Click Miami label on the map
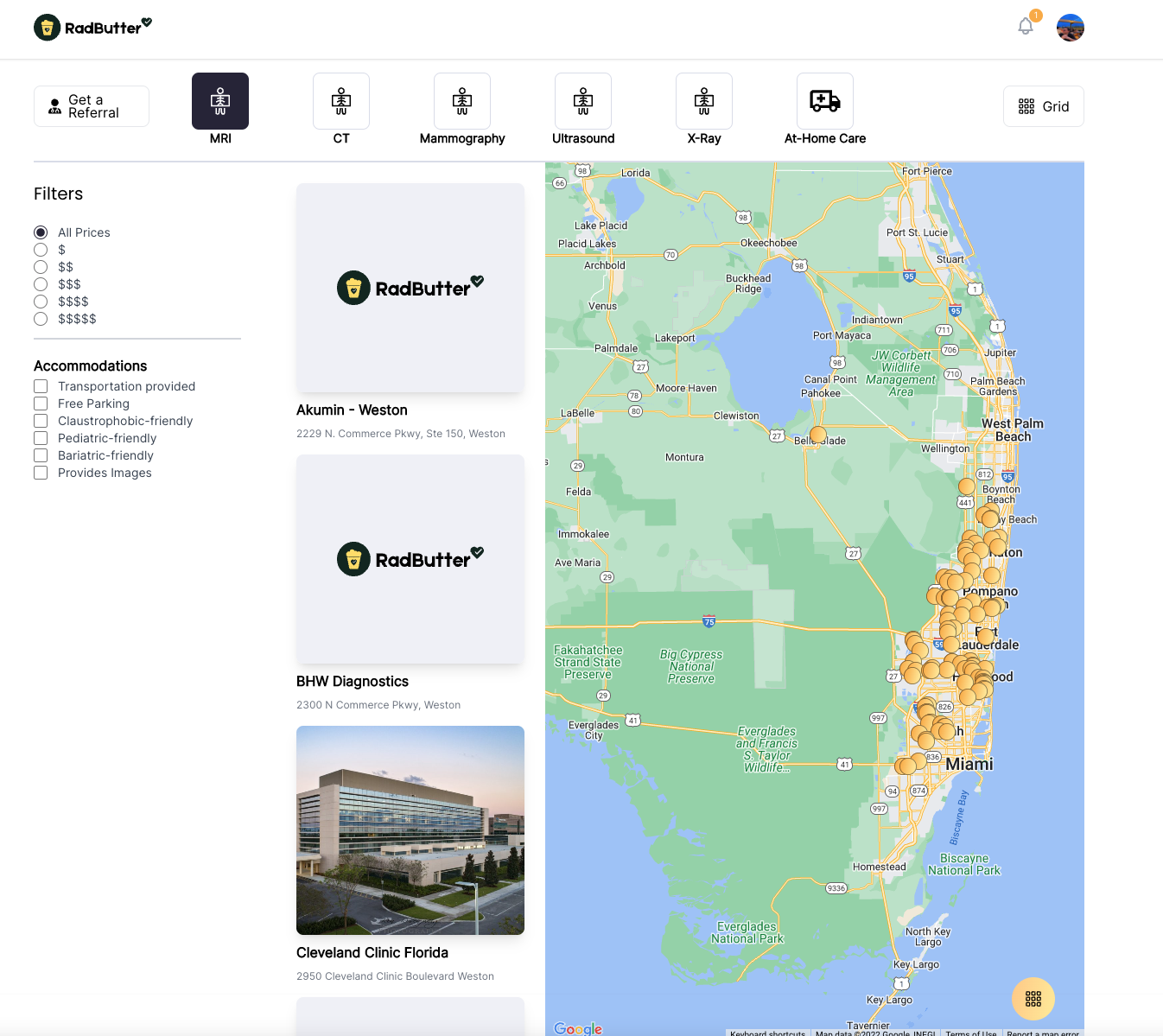 [969, 765]
